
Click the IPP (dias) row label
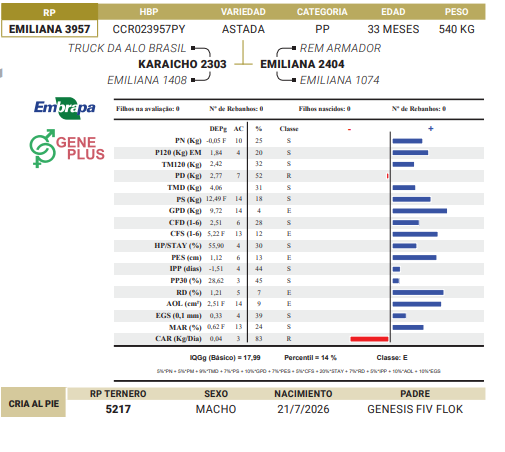tap(185, 269)
